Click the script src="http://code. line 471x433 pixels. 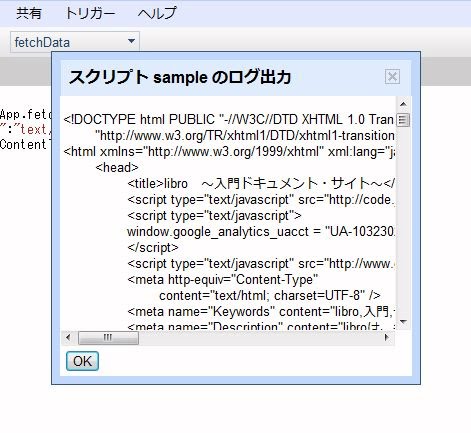pos(261,199)
